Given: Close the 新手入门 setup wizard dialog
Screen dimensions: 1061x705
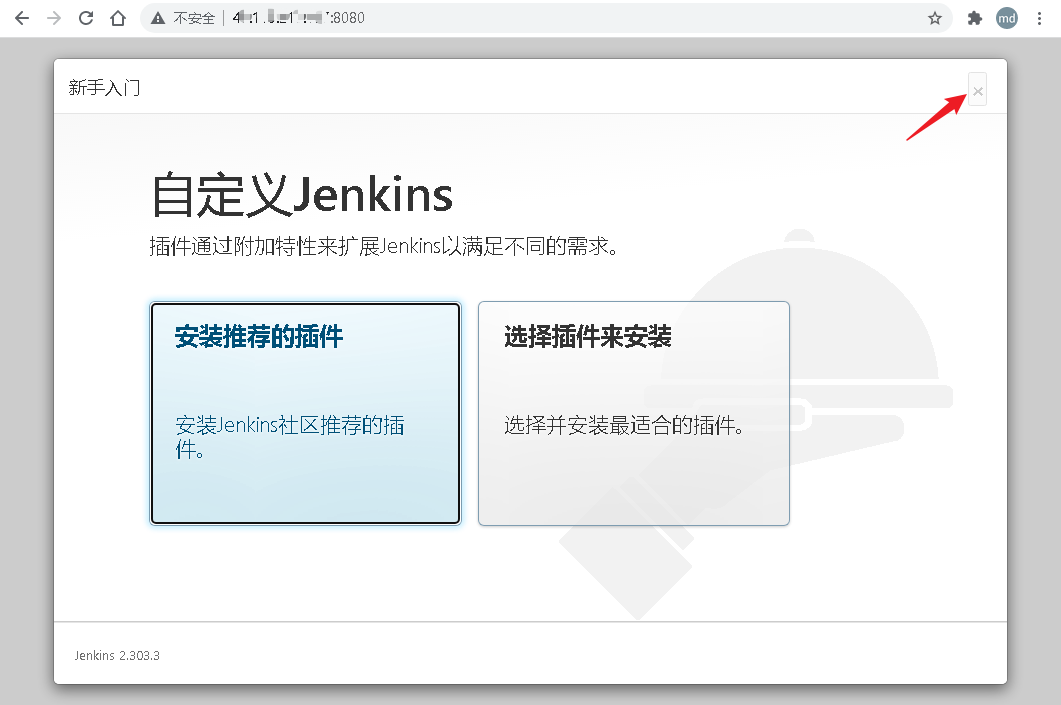Looking at the screenshot, I should click(x=978, y=90).
